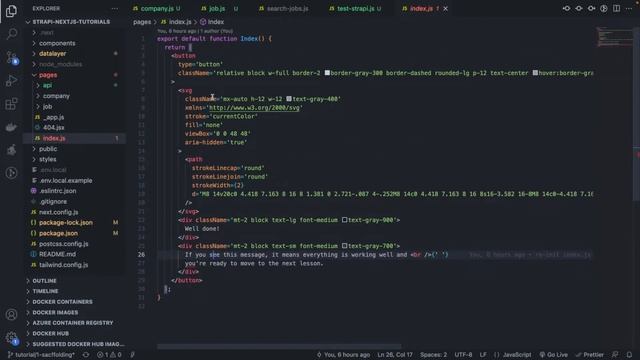This screenshot has width=640, height=360.
Task: Open editor more actions ellipsis
Action: (x=629, y=8)
